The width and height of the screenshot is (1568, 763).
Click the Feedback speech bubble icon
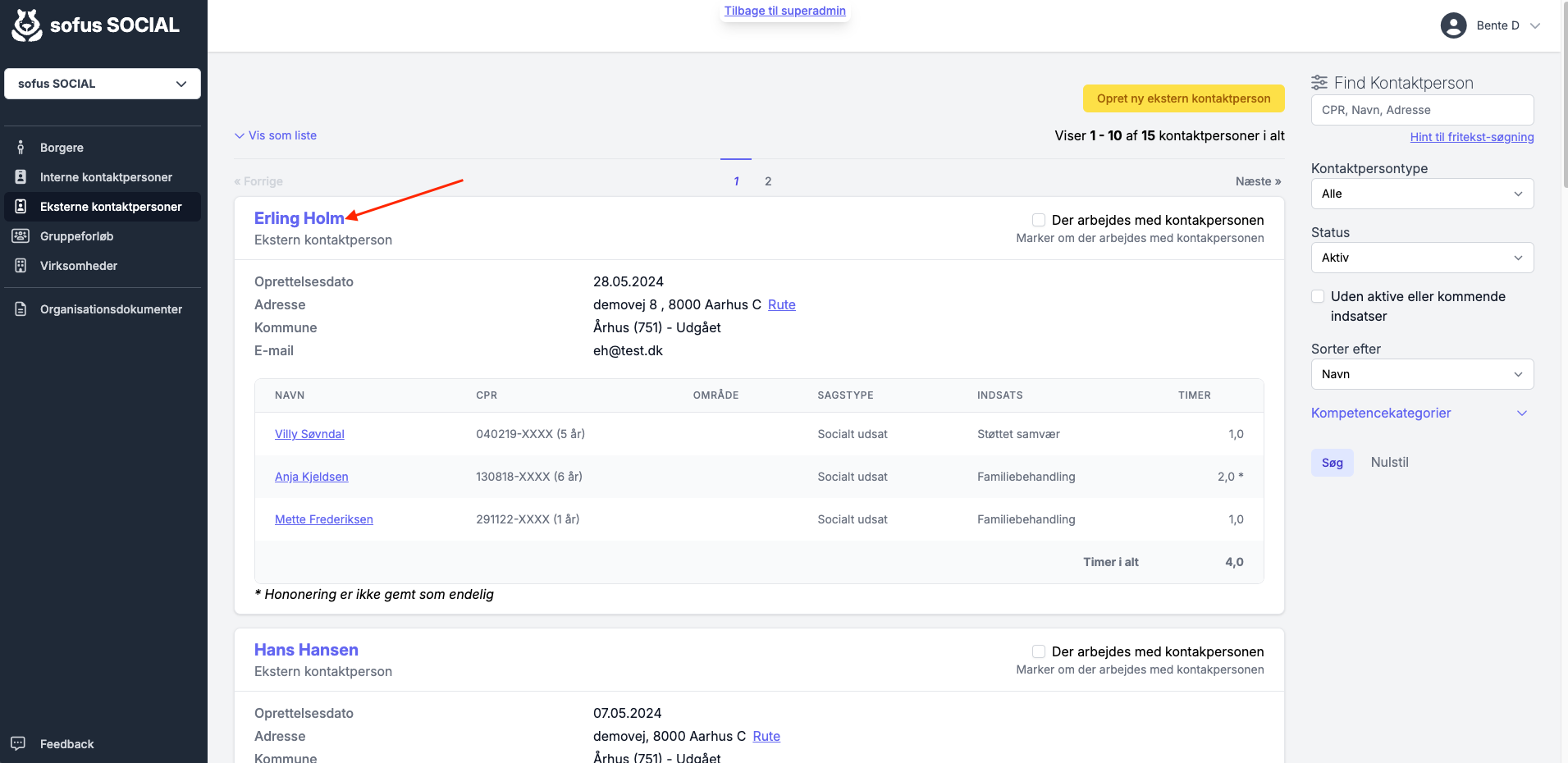click(18, 743)
